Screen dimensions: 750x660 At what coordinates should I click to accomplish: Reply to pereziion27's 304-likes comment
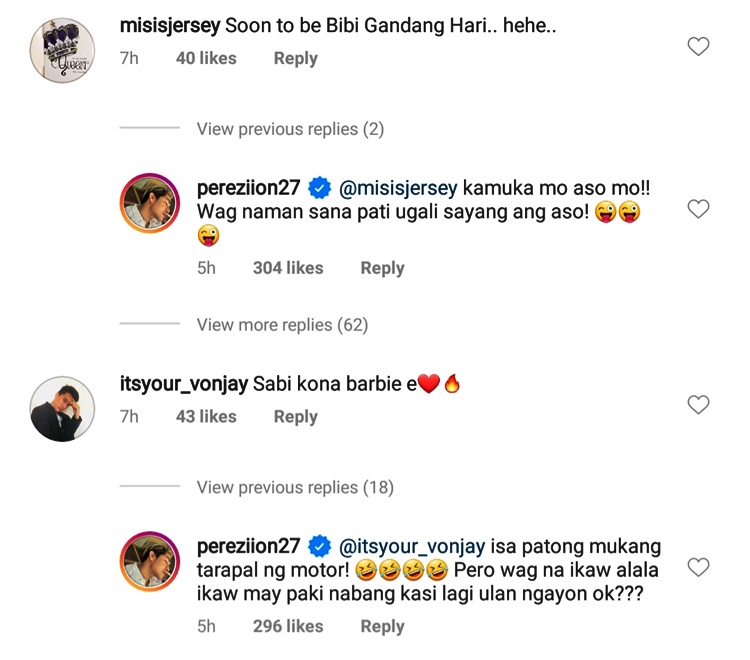click(x=382, y=268)
